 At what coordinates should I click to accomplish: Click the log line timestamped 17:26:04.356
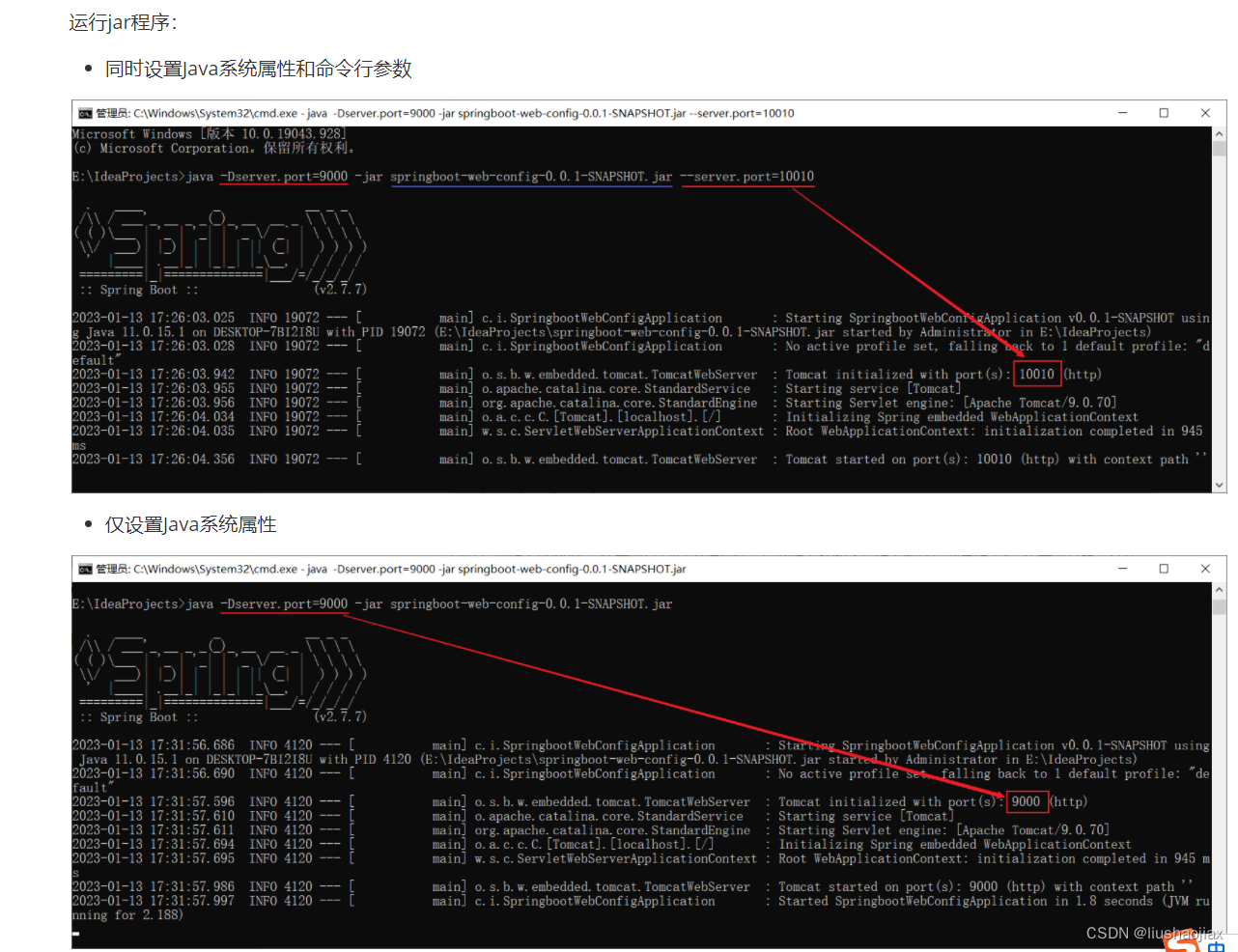click(639, 460)
